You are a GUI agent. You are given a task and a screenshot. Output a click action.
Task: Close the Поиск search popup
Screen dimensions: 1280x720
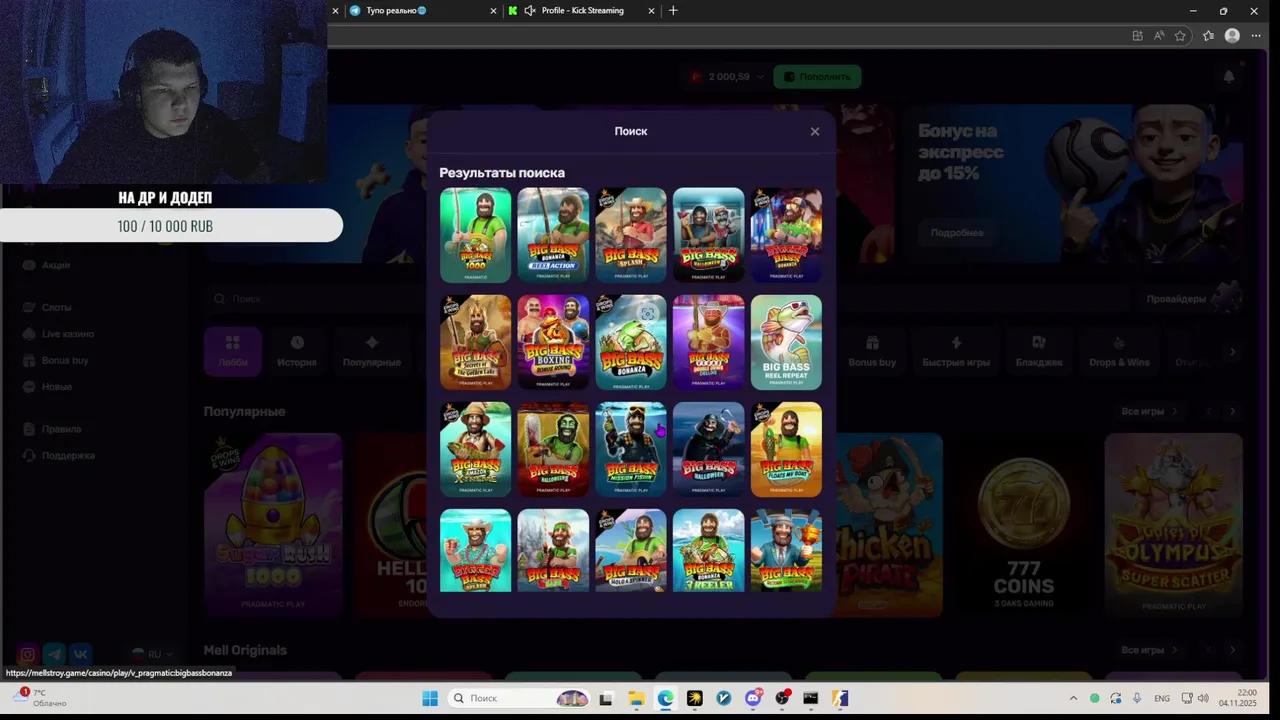click(x=815, y=131)
